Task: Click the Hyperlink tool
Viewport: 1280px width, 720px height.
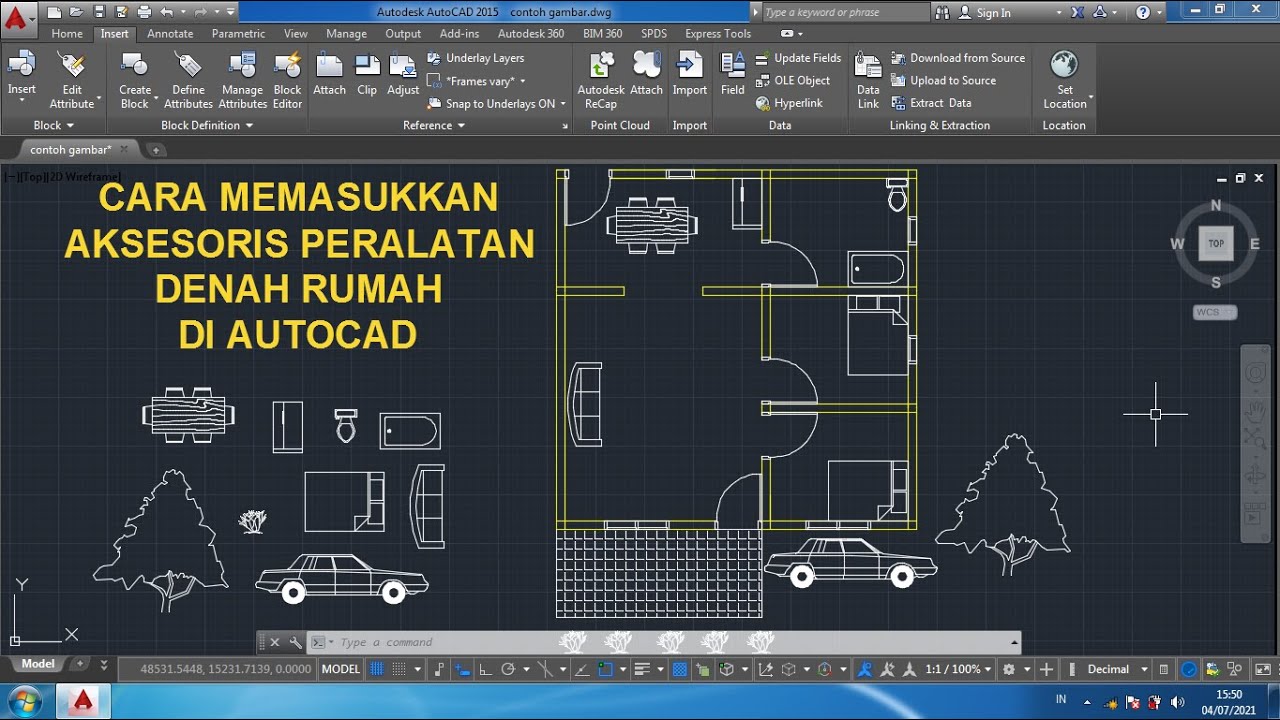Action: (x=788, y=103)
